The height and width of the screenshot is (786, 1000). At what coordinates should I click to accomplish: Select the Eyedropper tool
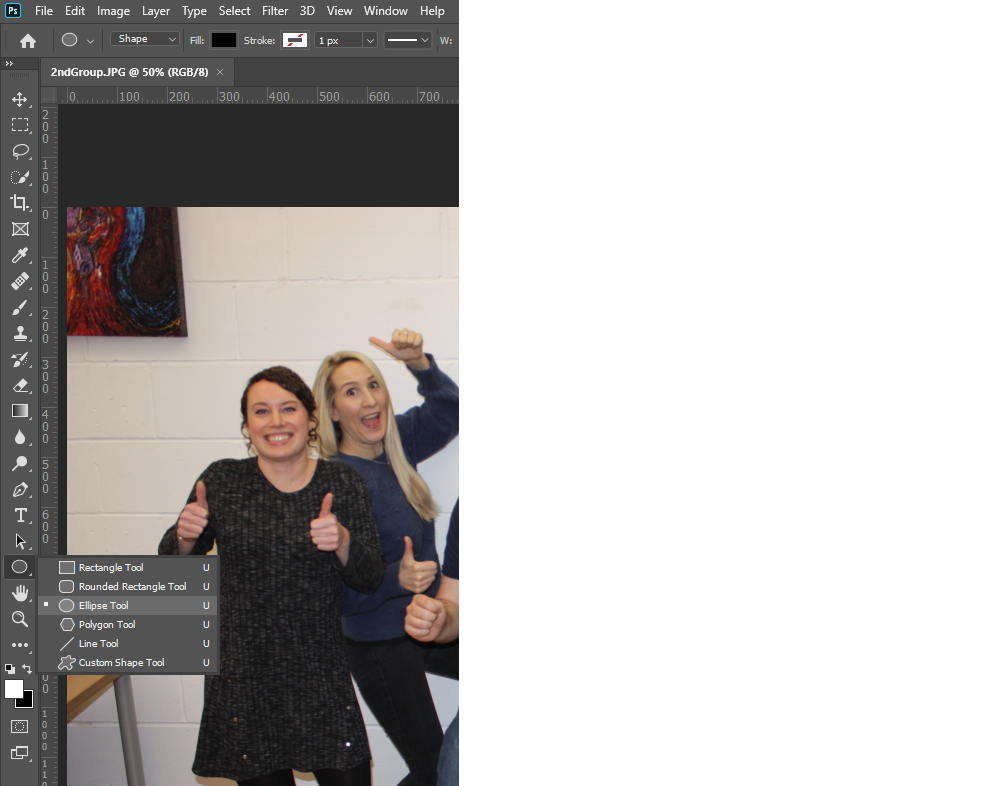(x=20, y=255)
